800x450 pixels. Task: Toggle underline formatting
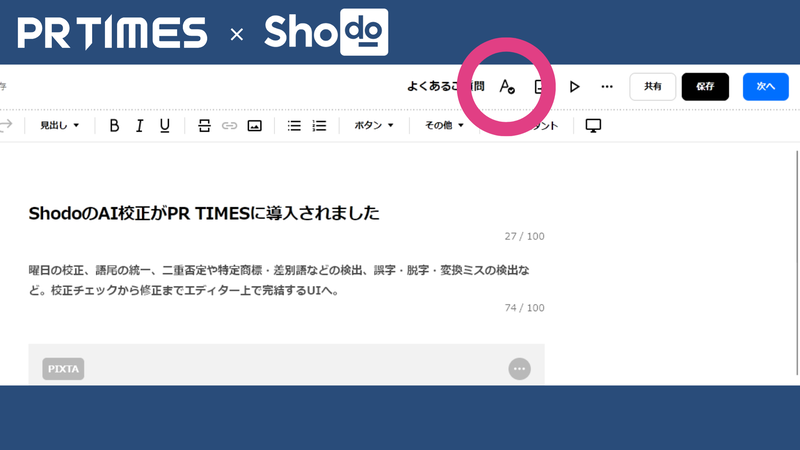point(164,126)
